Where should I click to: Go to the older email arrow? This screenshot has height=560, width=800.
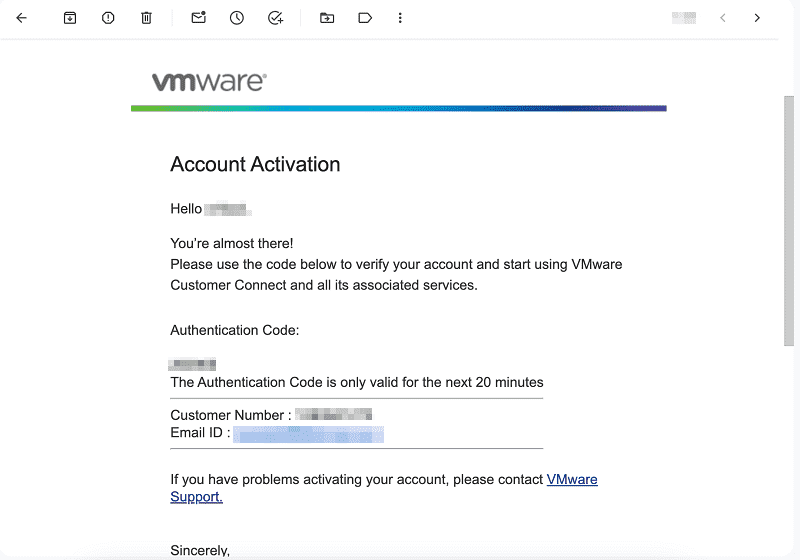(757, 18)
